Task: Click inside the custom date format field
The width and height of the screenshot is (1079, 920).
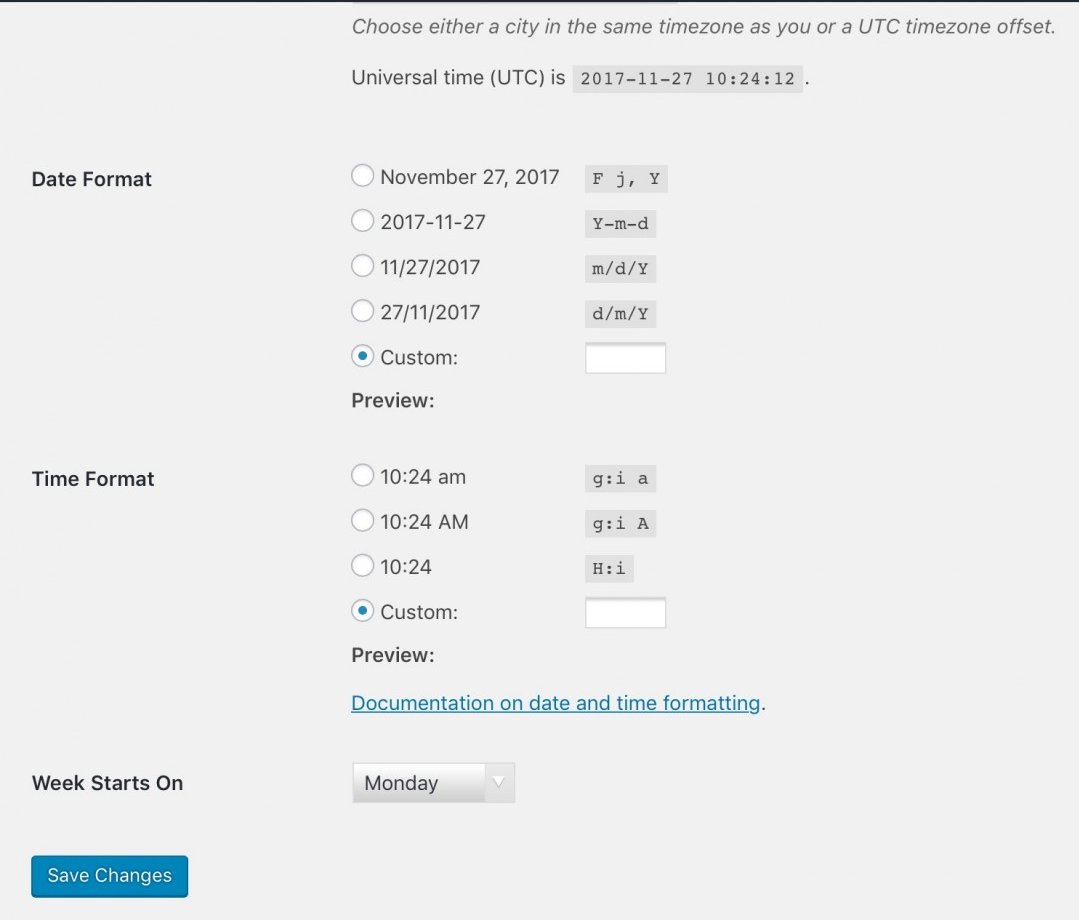Action: pyautogui.click(x=625, y=357)
